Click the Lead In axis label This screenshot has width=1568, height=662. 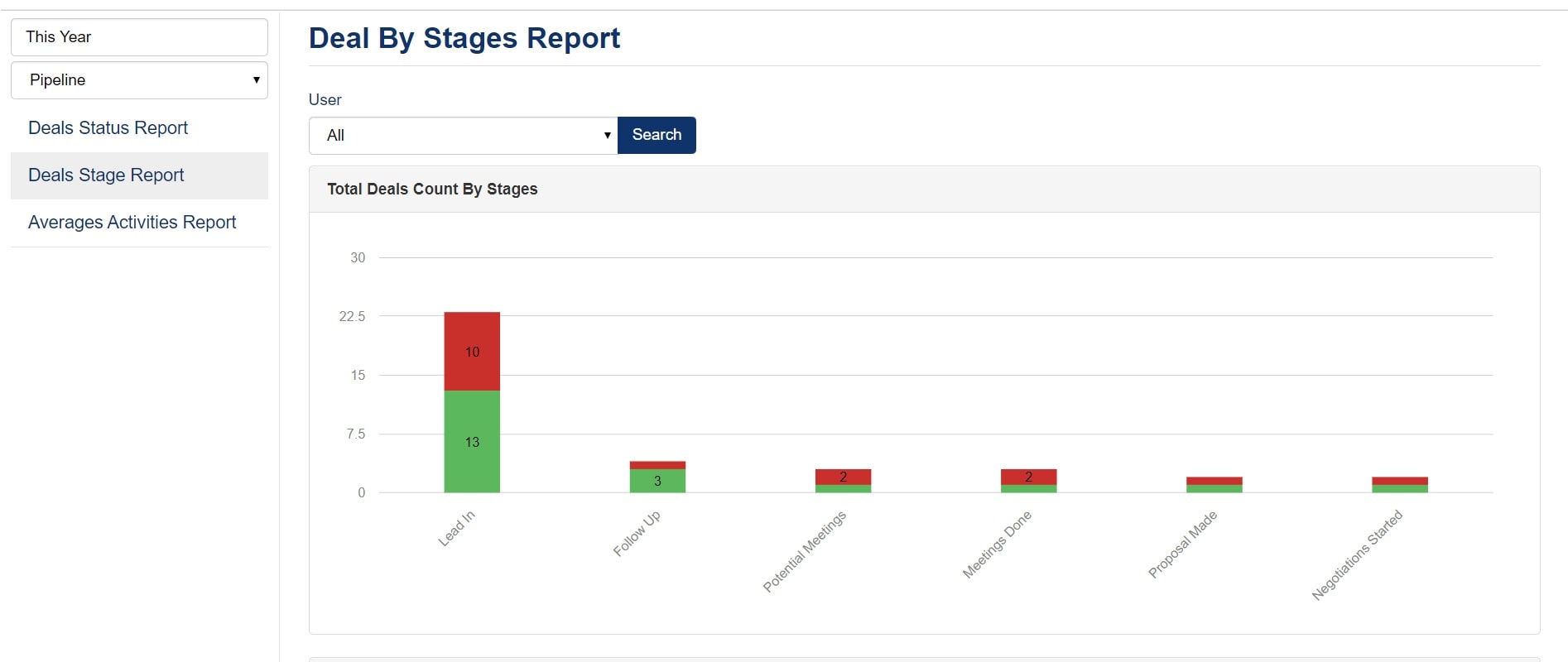tap(456, 529)
